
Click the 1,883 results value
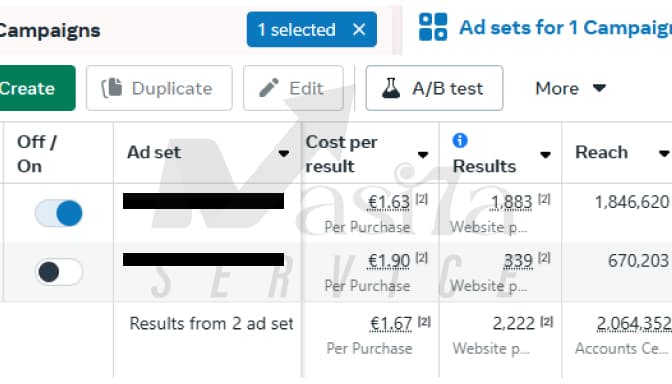click(x=511, y=202)
